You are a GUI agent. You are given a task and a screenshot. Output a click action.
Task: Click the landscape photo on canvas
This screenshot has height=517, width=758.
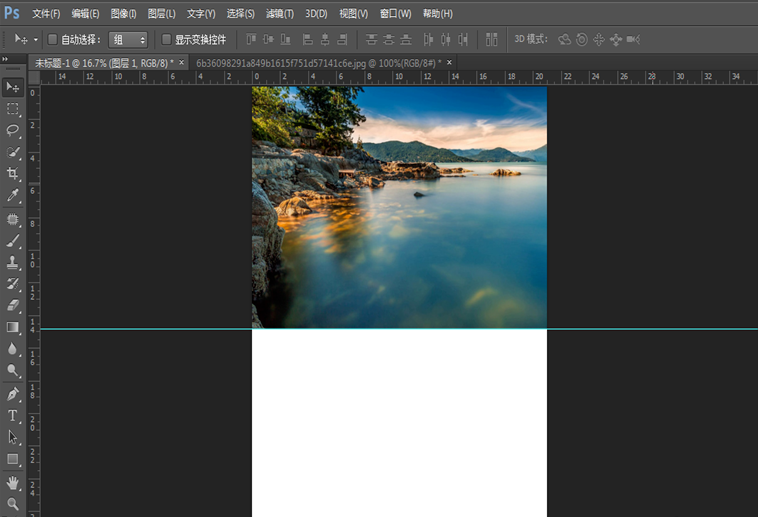399,207
